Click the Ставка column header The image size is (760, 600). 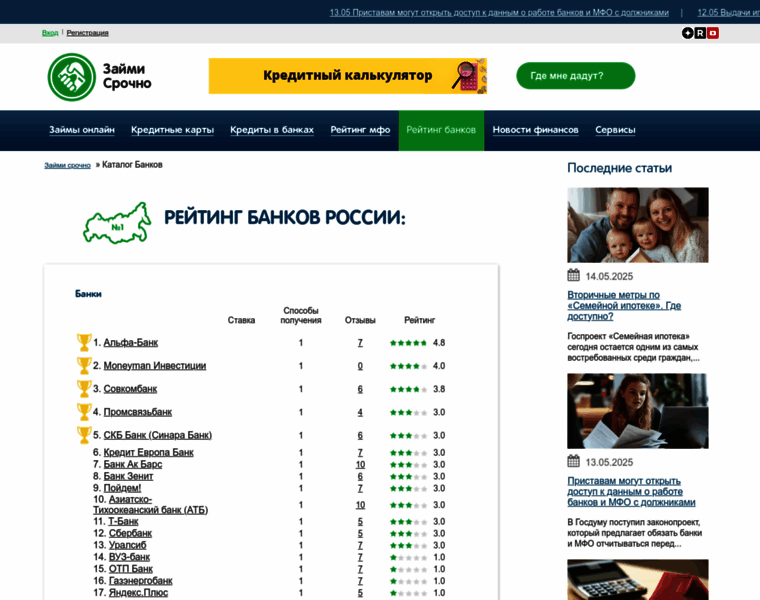pyautogui.click(x=241, y=320)
